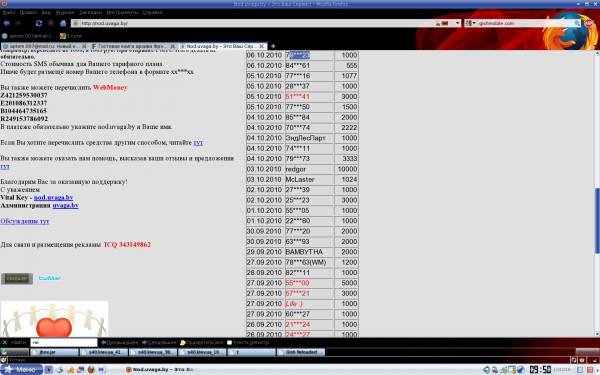Open the Справка menu in menu bar

pos(152,12)
